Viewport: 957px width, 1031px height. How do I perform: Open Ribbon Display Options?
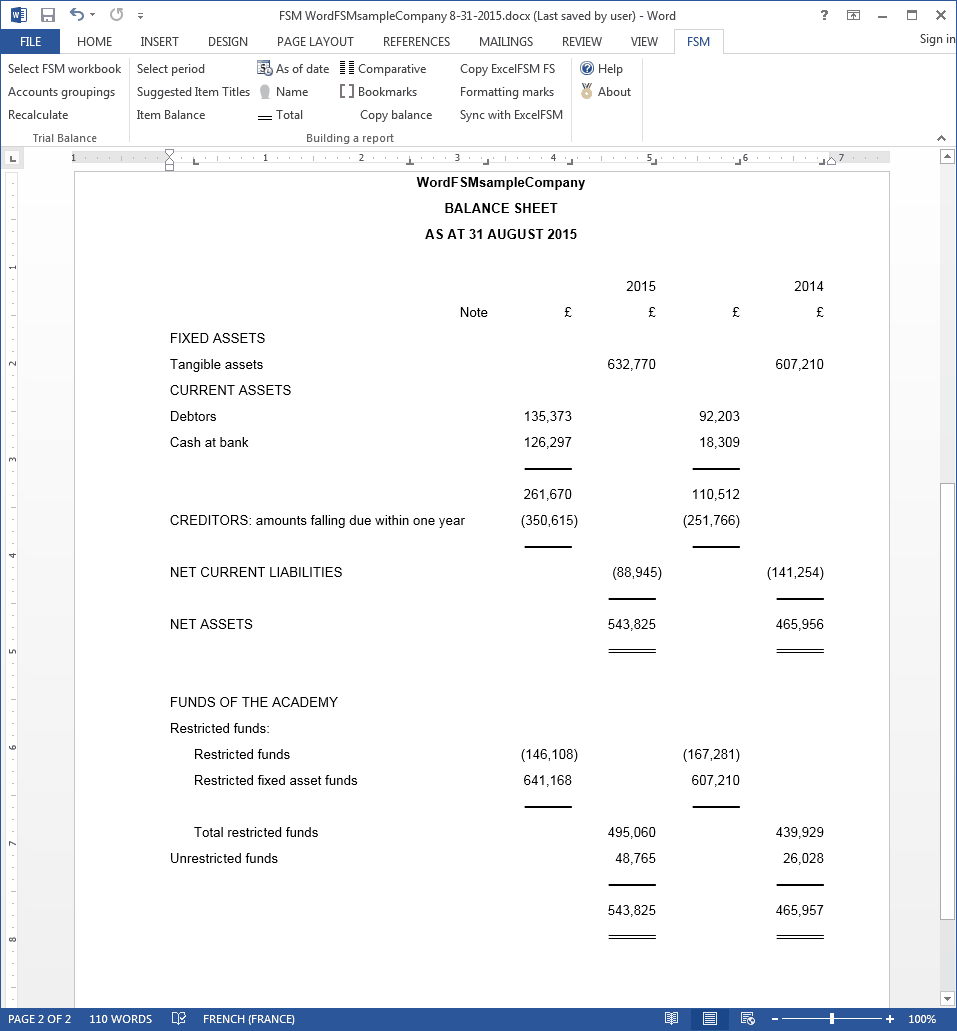click(x=853, y=15)
